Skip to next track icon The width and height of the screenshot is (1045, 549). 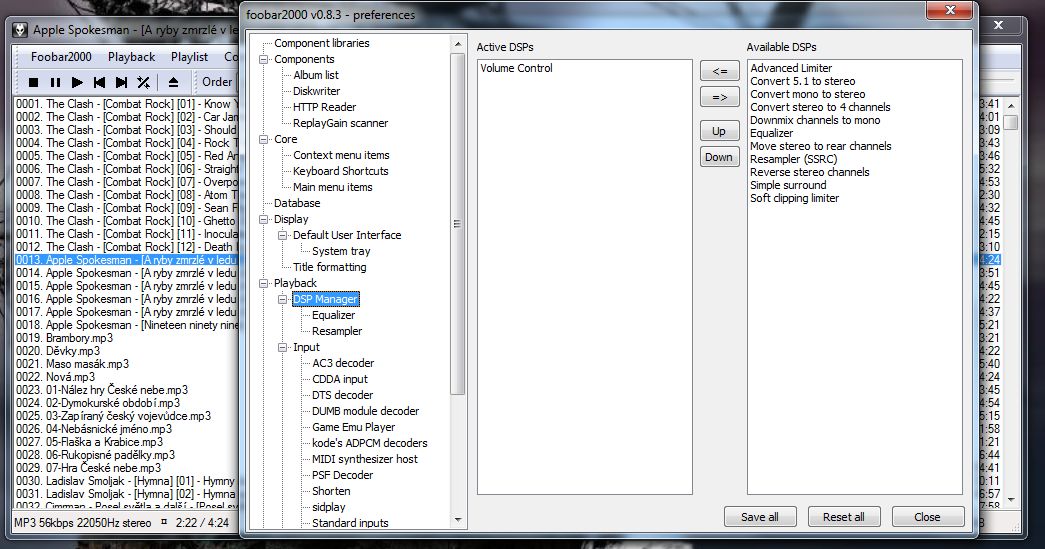[x=121, y=83]
